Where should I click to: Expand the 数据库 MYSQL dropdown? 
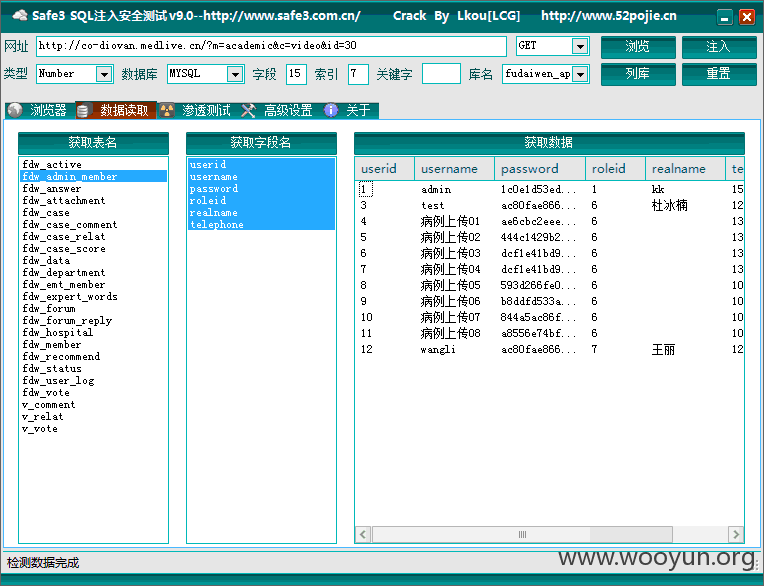[235, 75]
